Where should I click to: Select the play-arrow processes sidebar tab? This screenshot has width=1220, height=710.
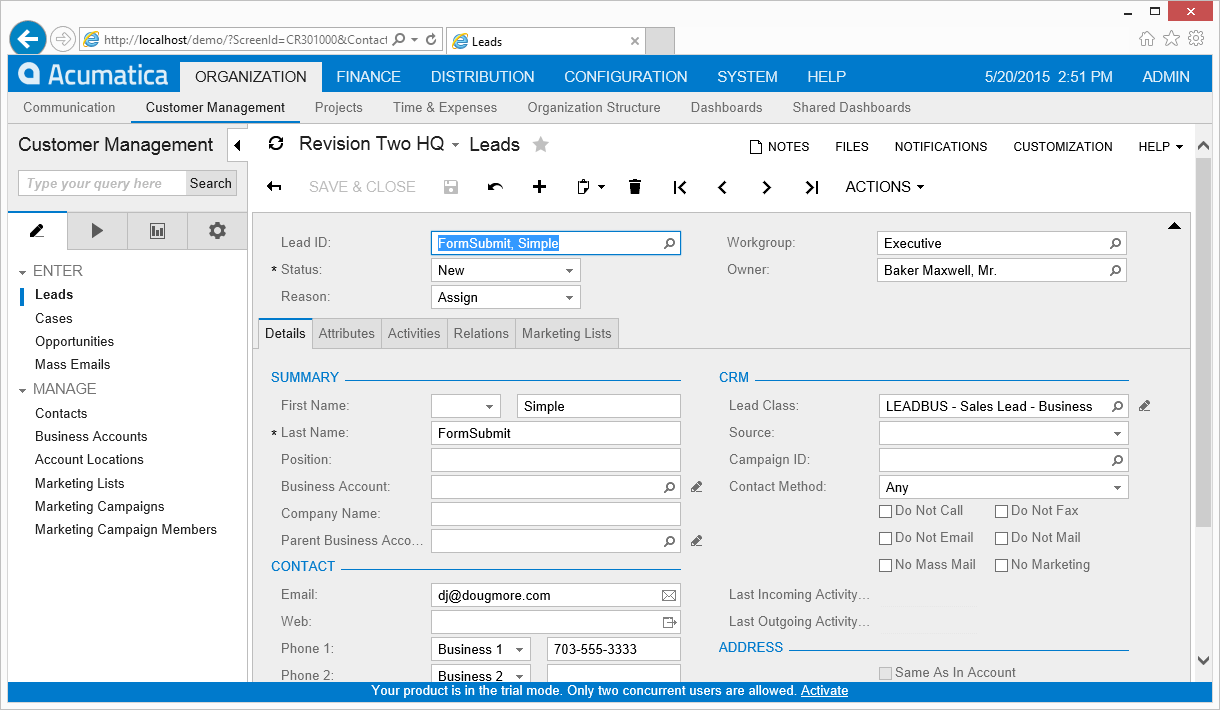pyautogui.click(x=97, y=231)
